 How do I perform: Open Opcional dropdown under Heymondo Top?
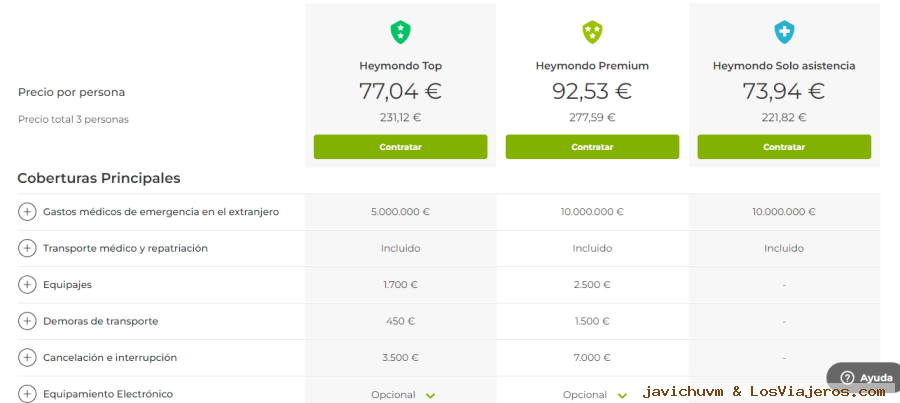pyautogui.click(x=404, y=395)
